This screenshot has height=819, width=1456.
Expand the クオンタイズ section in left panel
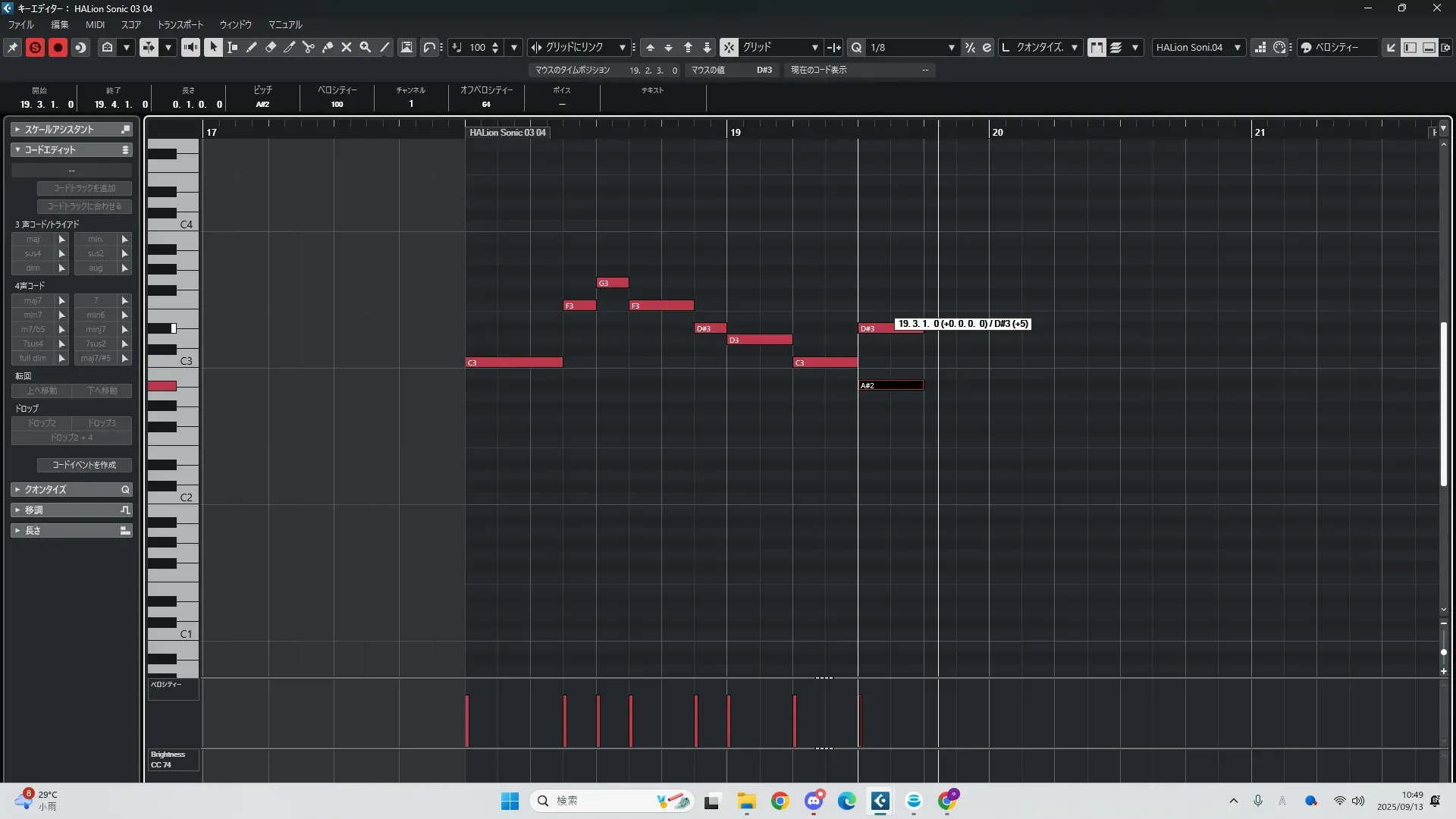pos(45,489)
